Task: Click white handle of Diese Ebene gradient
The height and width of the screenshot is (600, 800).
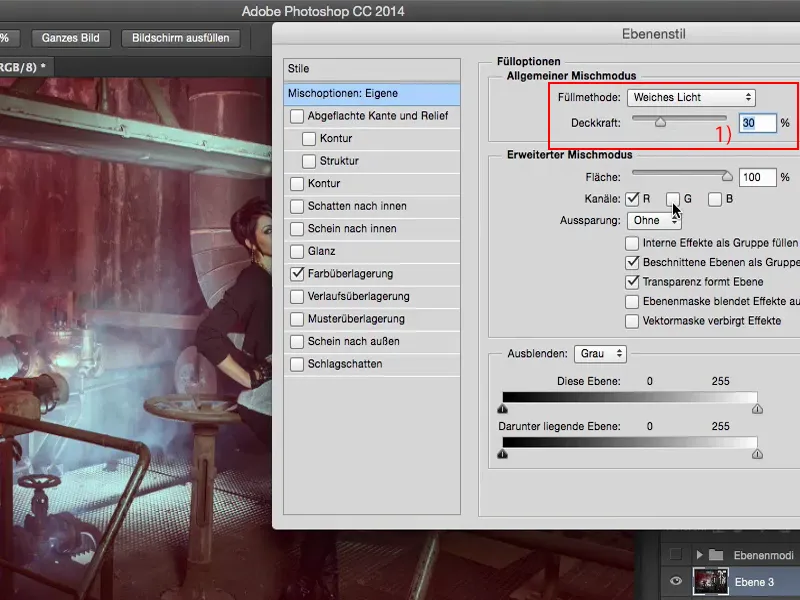Action: click(757, 409)
